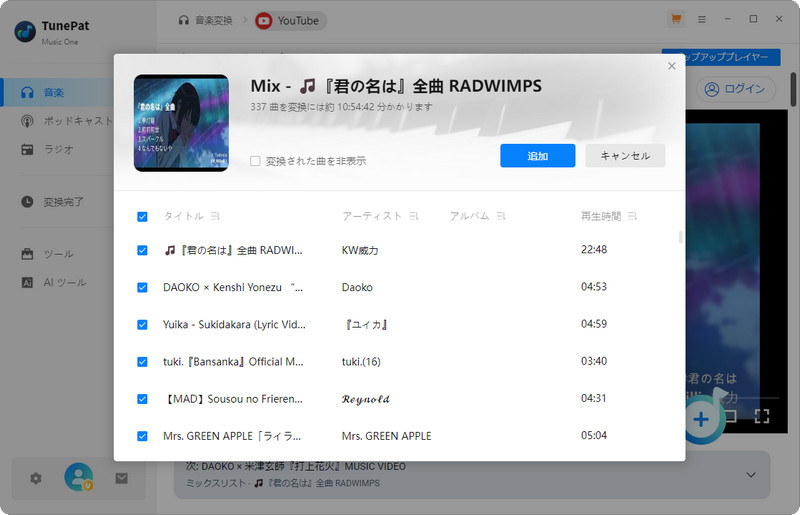Click the 次: DAOKO × 米津玄師 next-up text
Screen dimensions: 800x515
(x=296, y=467)
